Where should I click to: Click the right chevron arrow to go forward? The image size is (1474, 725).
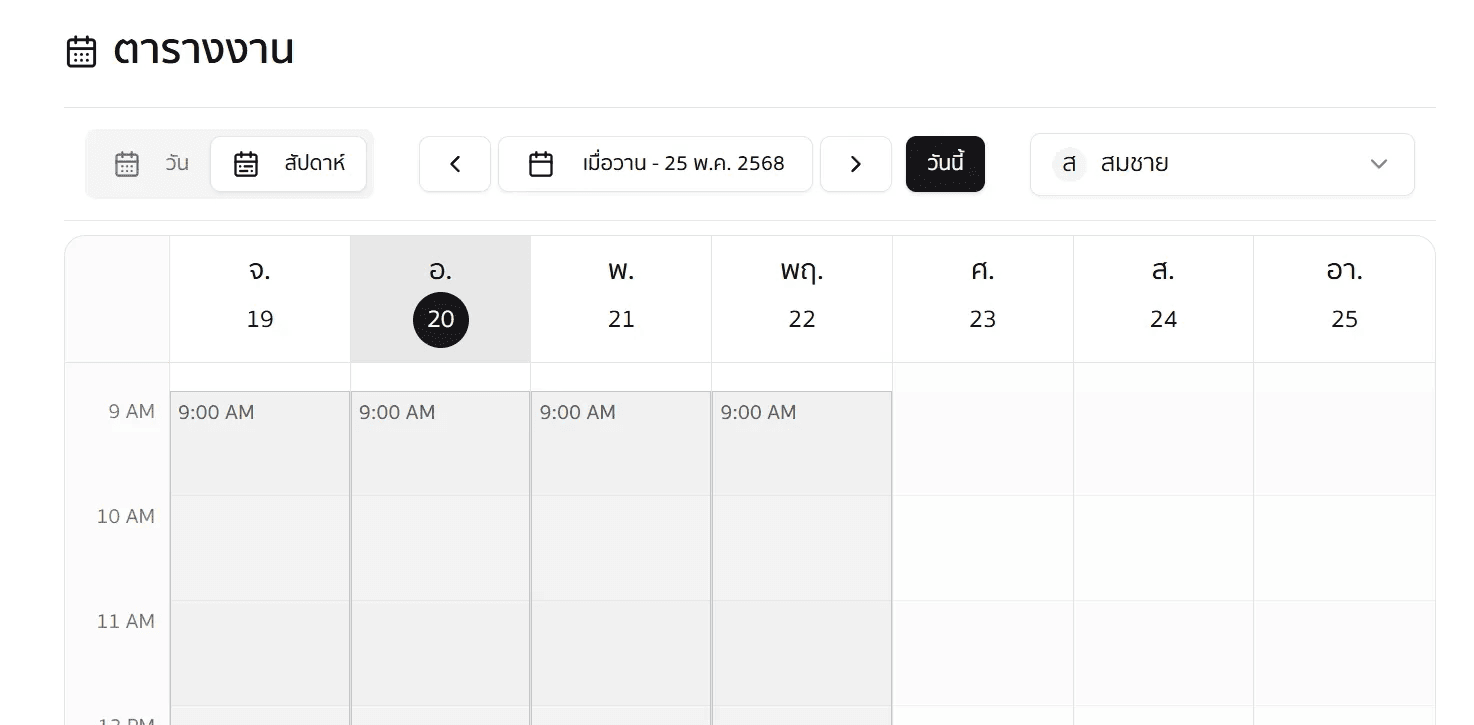coord(856,163)
